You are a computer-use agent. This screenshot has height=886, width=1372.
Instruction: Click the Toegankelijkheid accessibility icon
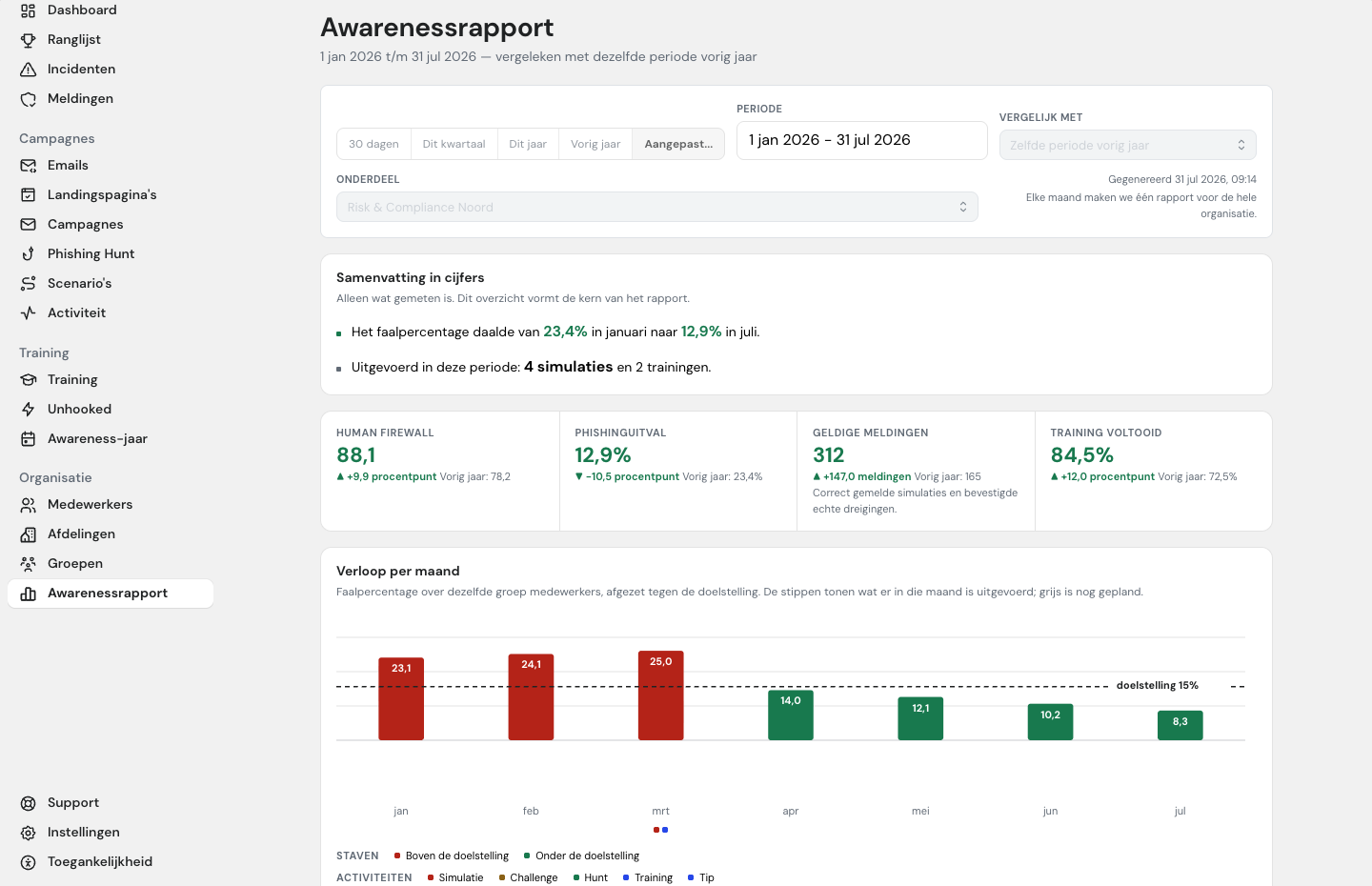pos(29,862)
